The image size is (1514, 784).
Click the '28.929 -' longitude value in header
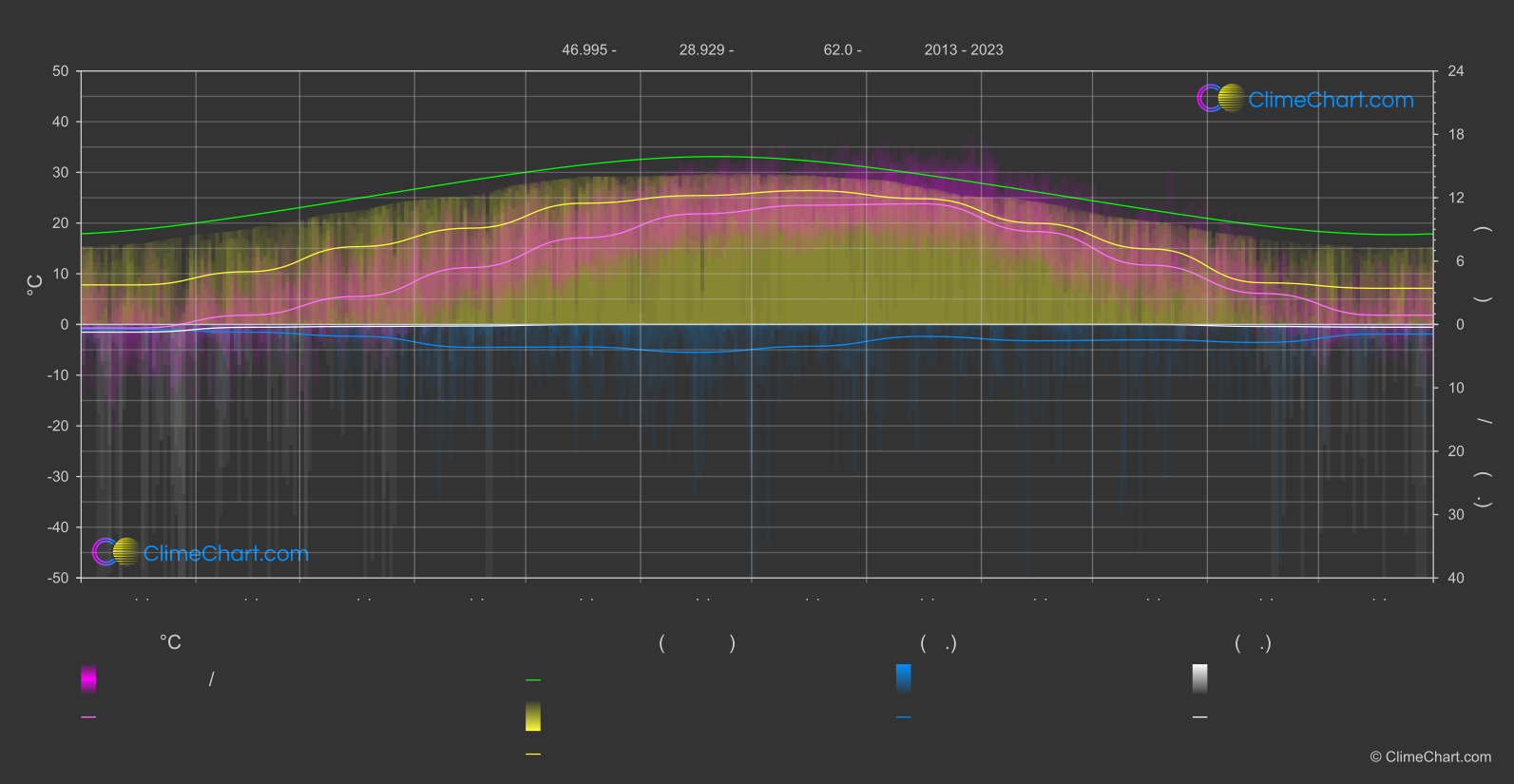click(706, 49)
